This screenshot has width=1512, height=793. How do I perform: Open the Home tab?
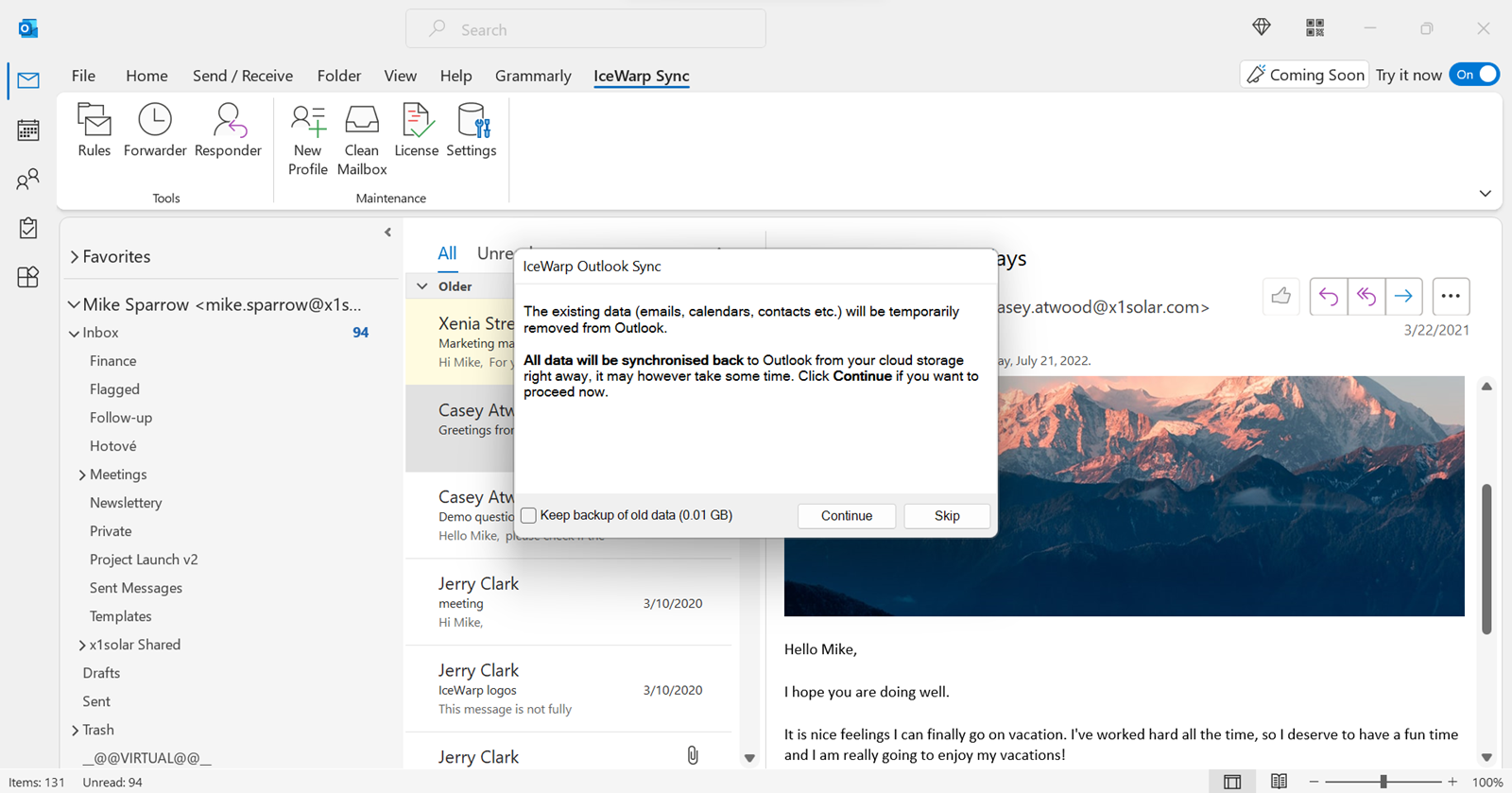click(x=146, y=76)
